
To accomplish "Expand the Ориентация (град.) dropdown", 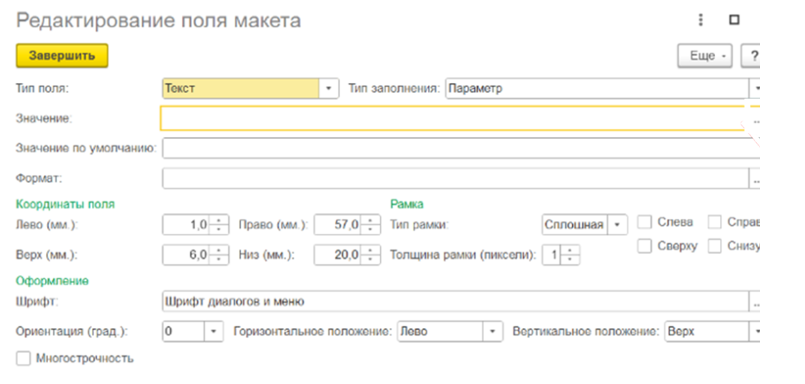I will (214, 332).
